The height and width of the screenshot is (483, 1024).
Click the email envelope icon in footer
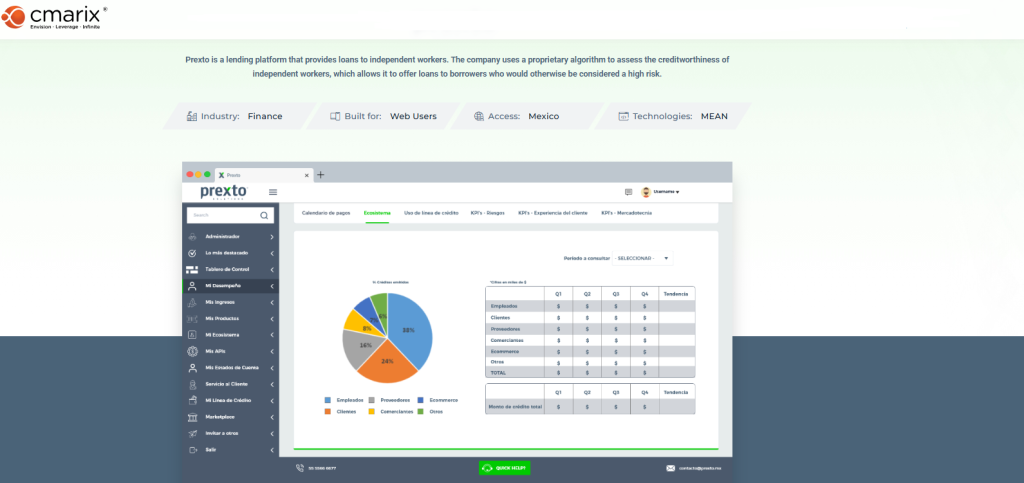point(670,468)
